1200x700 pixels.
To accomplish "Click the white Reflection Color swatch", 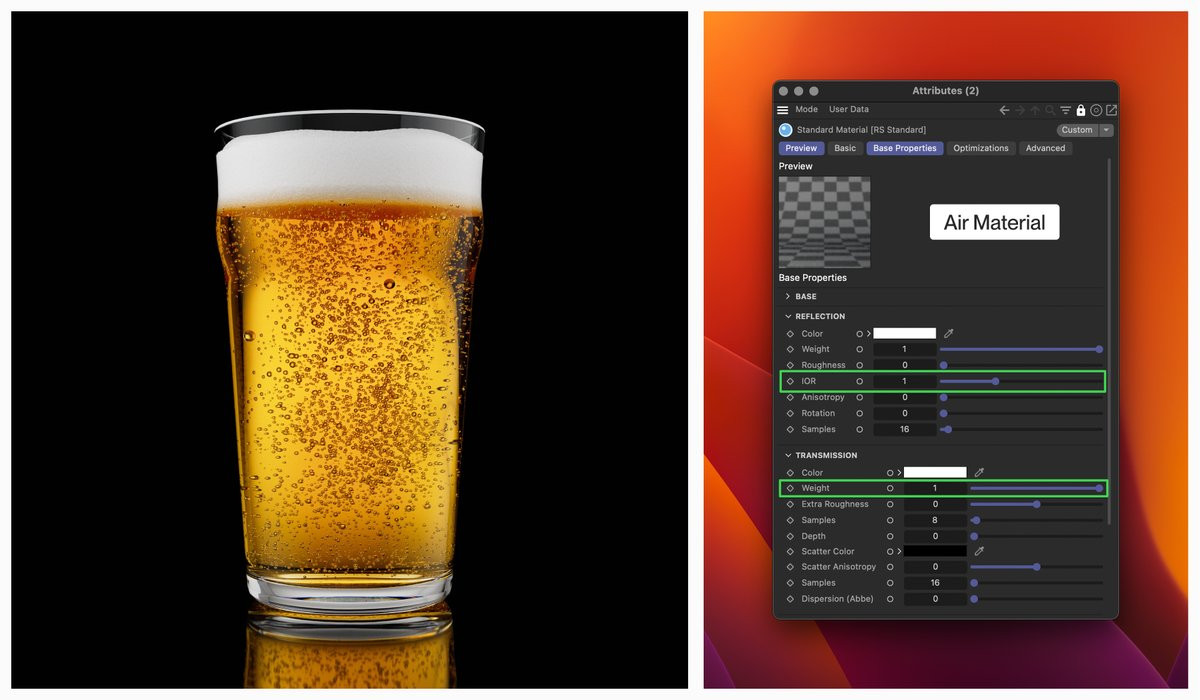I will tap(905, 334).
